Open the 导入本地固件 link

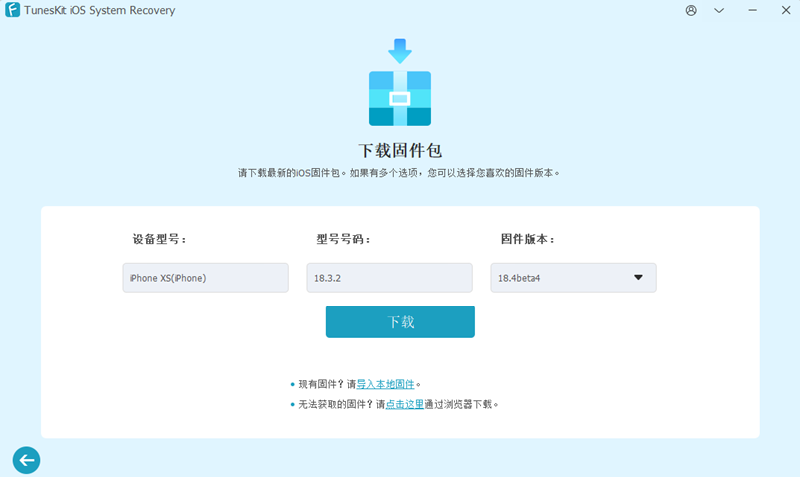(385, 384)
